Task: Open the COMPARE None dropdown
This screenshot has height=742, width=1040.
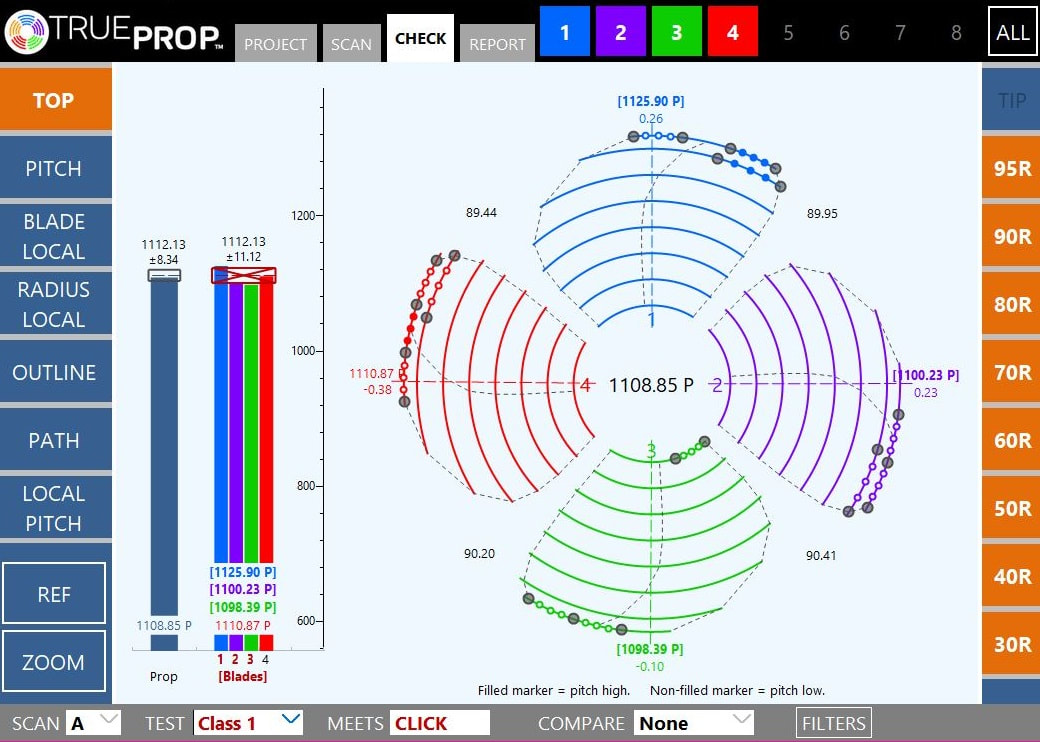Action: pos(693,722)
